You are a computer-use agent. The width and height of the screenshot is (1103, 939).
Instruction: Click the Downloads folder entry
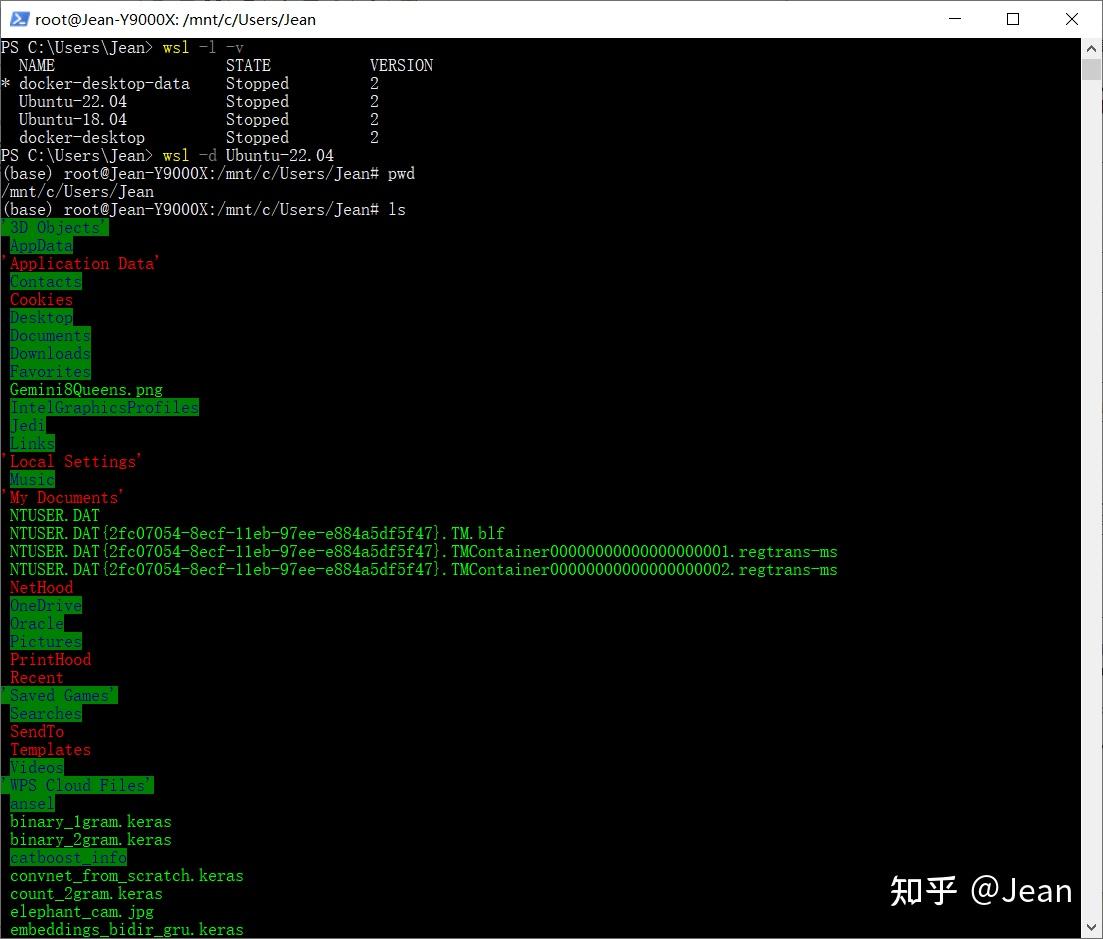point(49,353)
